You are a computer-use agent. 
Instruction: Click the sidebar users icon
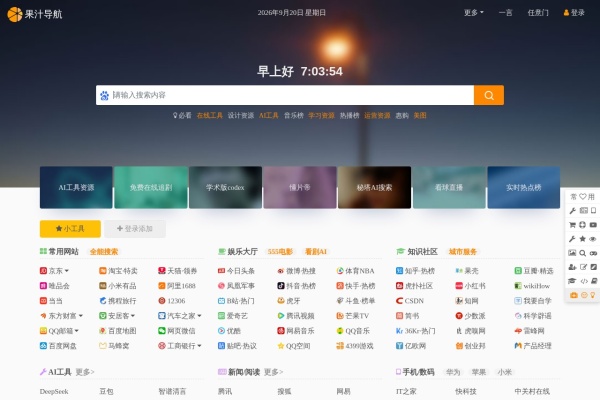572,267
